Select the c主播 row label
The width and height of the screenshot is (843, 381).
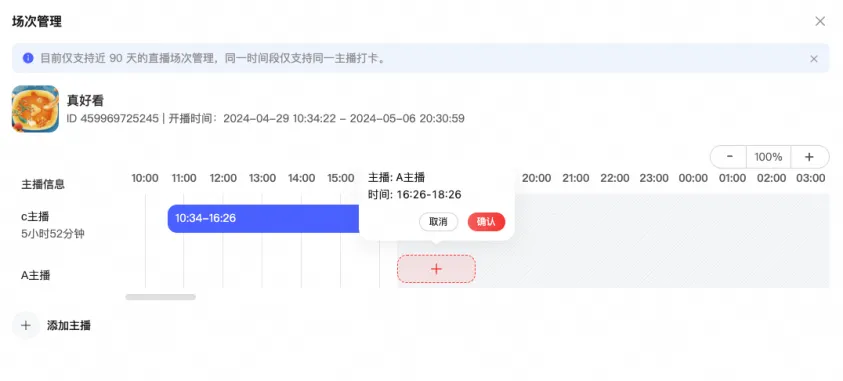35,217
